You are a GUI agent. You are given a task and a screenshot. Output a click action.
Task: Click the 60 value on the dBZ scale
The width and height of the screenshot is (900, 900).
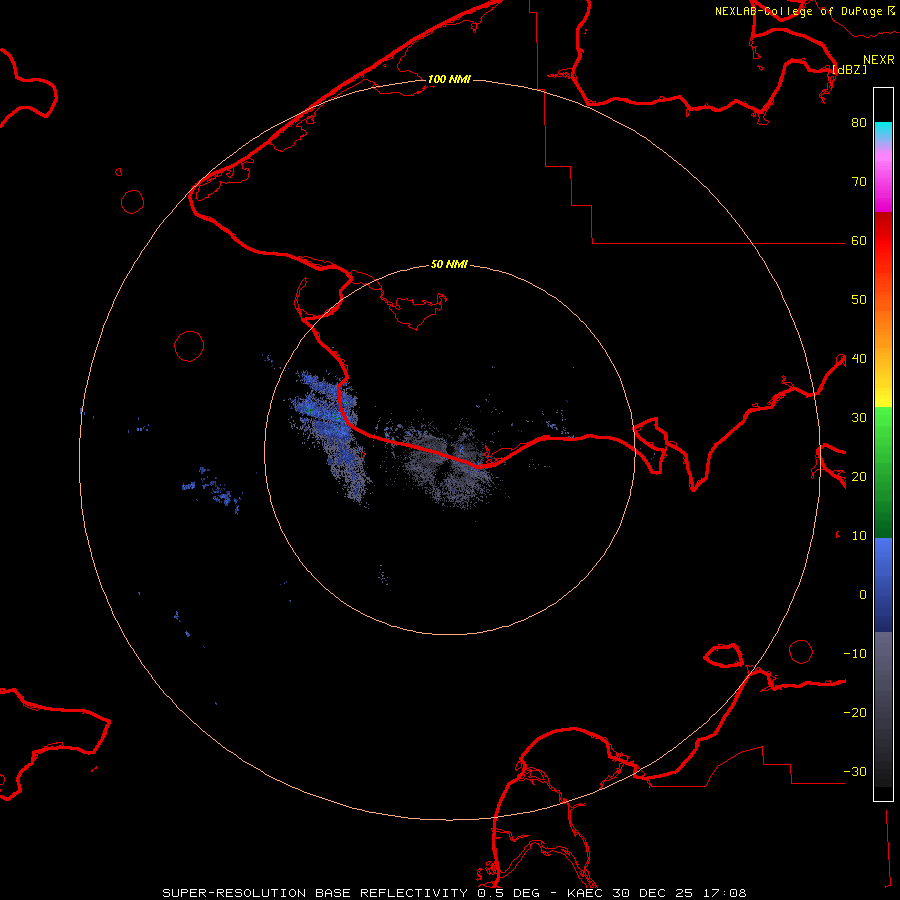point(859,241)
